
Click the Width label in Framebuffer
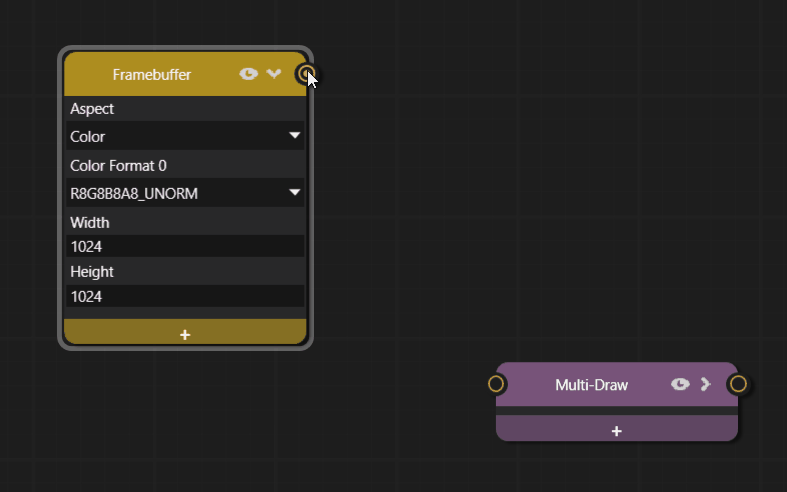coord(90,222)
